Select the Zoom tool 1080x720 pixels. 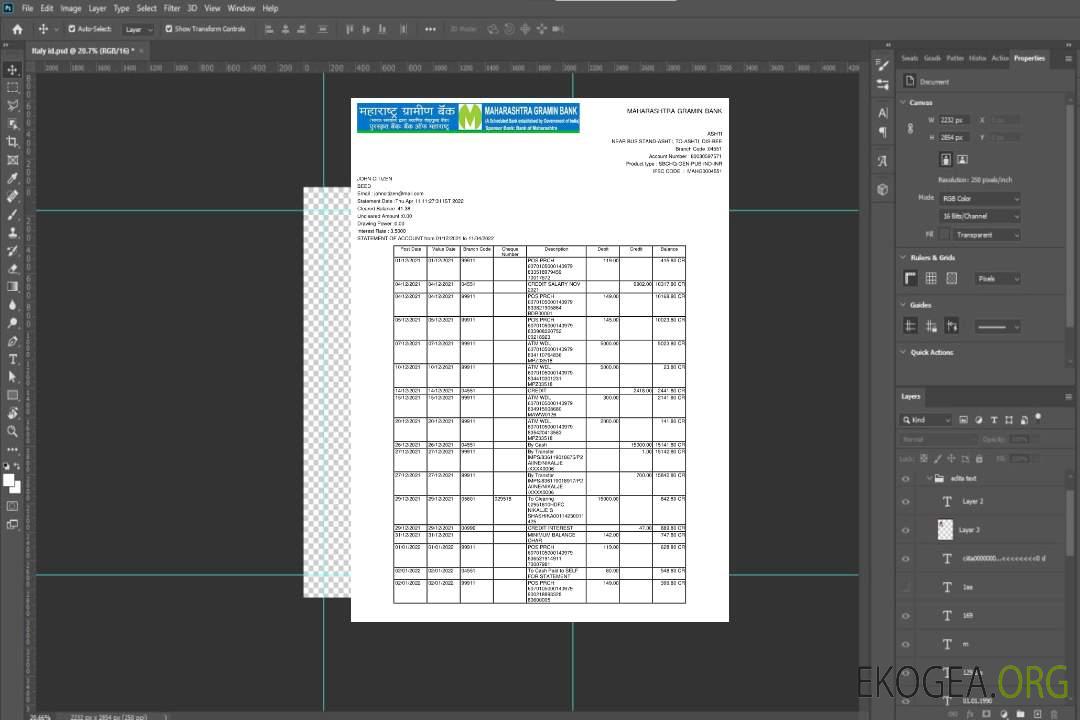(12, 431)
